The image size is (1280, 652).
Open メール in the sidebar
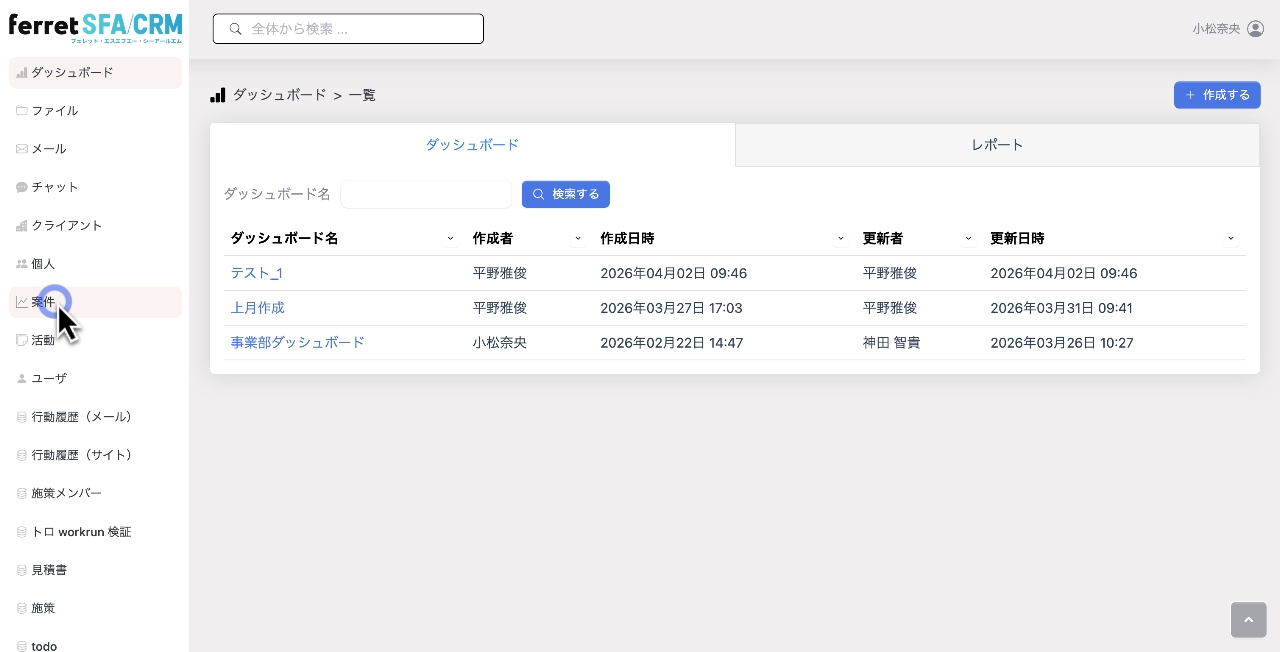click(x=95, y=149)
